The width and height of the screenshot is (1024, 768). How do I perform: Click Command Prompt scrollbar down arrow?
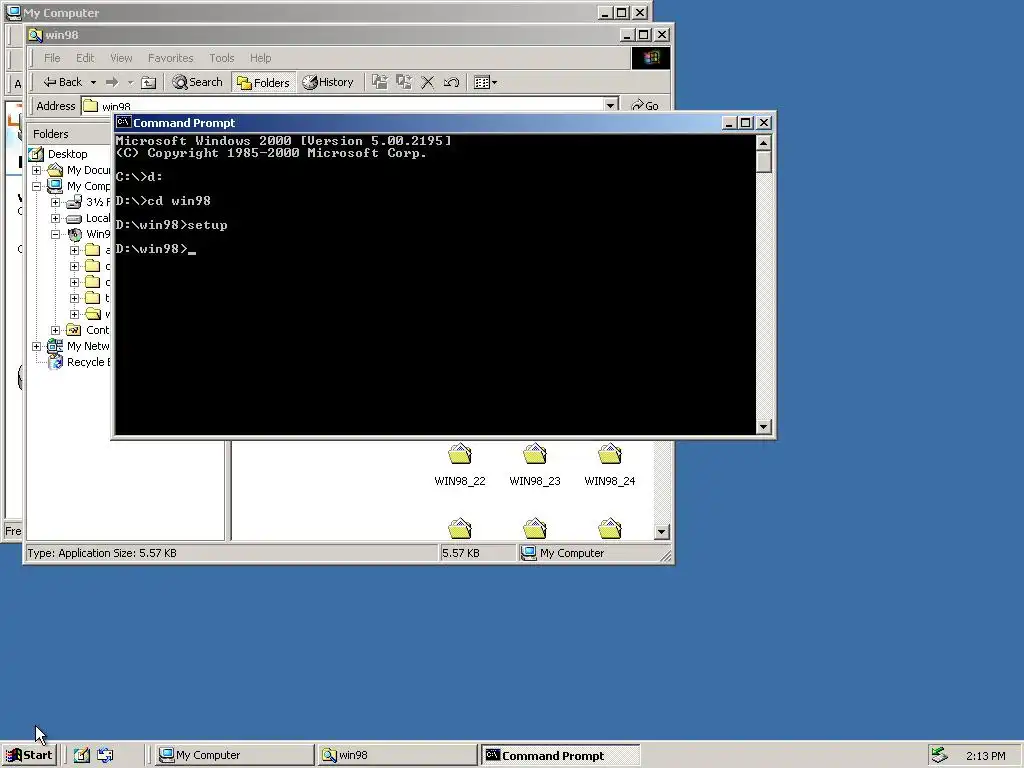(763, 426)
